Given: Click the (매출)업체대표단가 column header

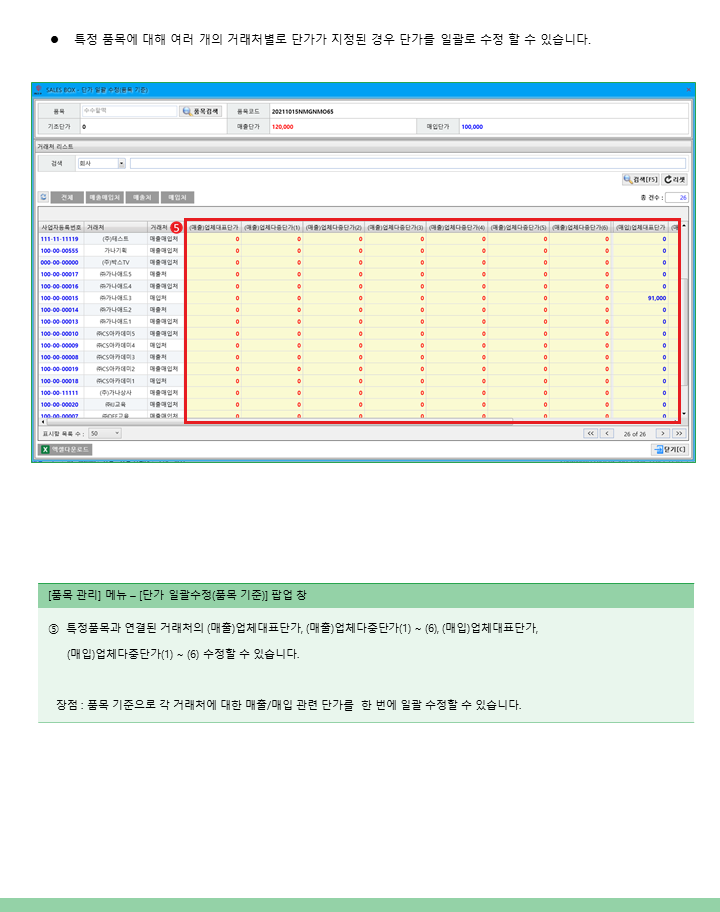Looking at the screenshot, I should click(x=214, y=227).
